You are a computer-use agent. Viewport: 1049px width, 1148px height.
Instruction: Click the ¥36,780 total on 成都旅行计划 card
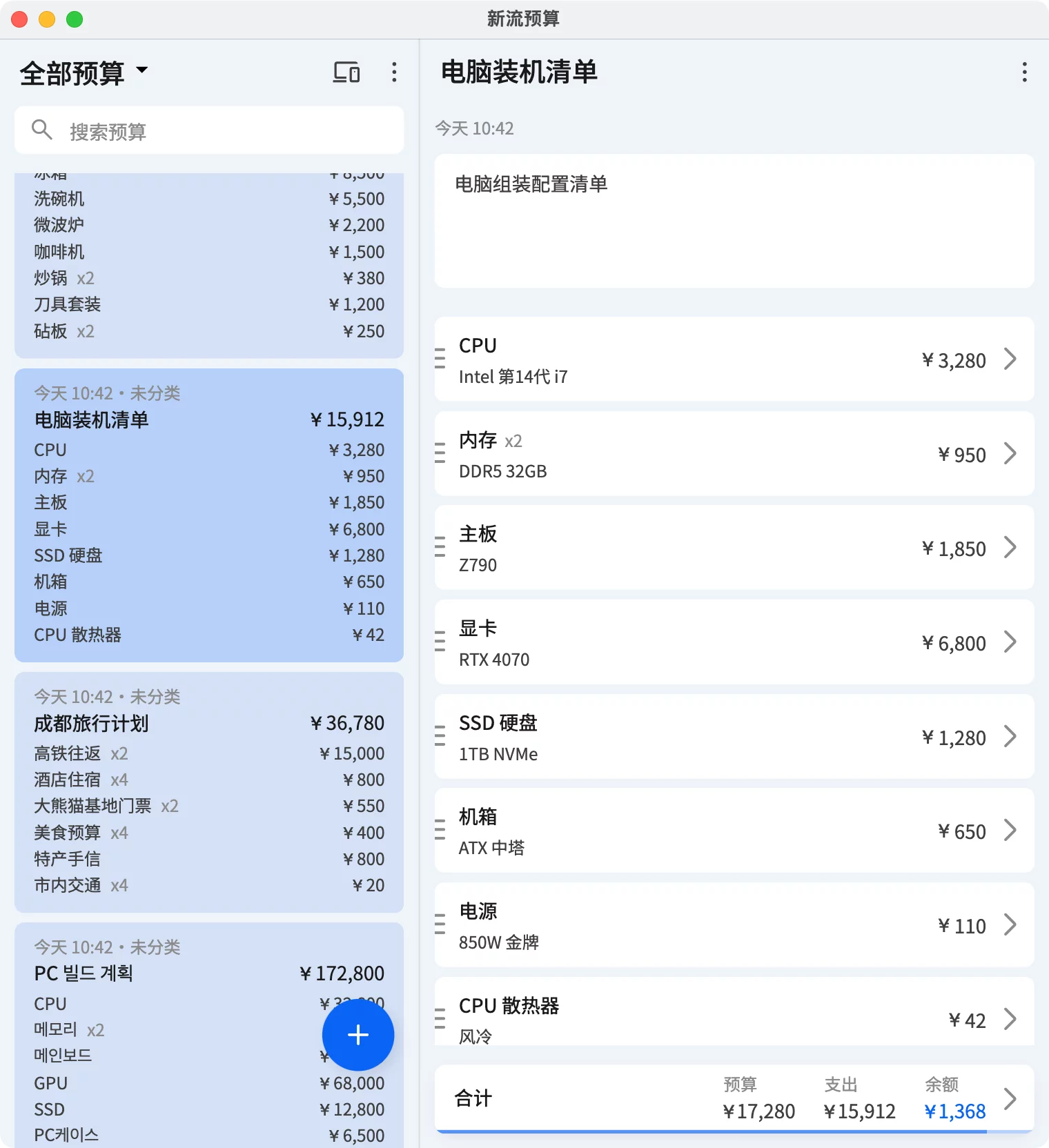click(347, 723)
